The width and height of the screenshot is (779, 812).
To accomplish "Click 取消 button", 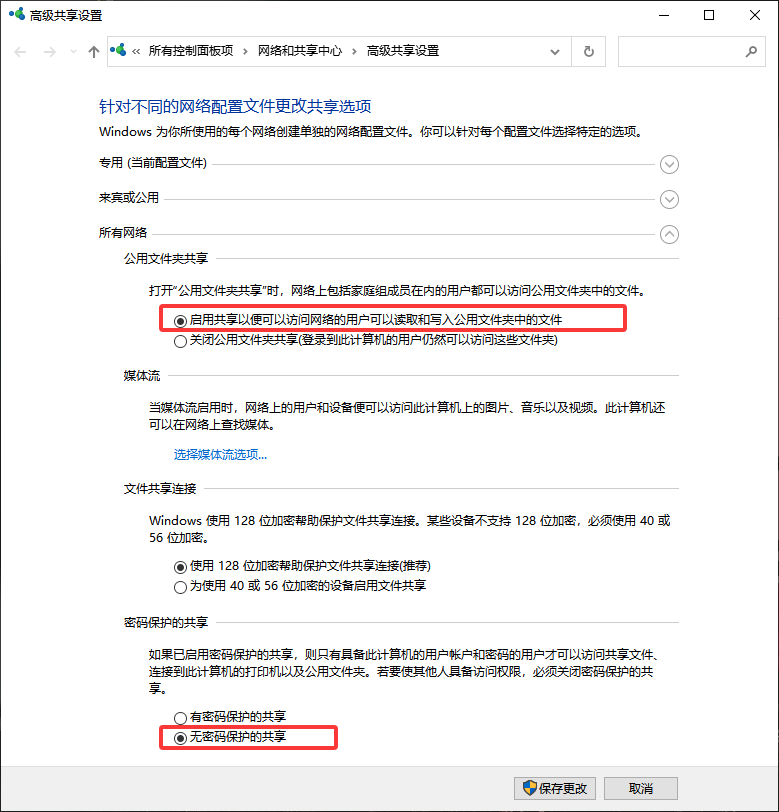I will point(641,789).
